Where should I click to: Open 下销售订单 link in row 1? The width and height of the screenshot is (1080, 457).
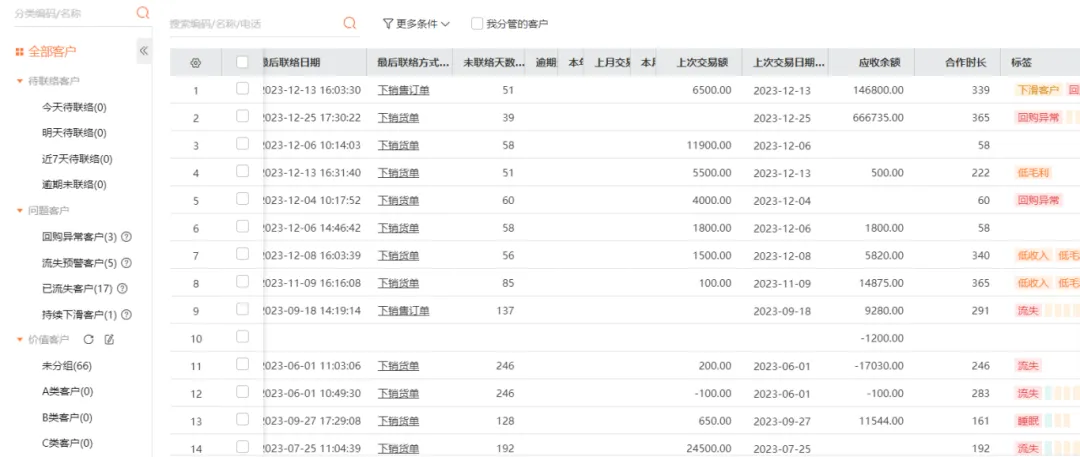point(404,90)
